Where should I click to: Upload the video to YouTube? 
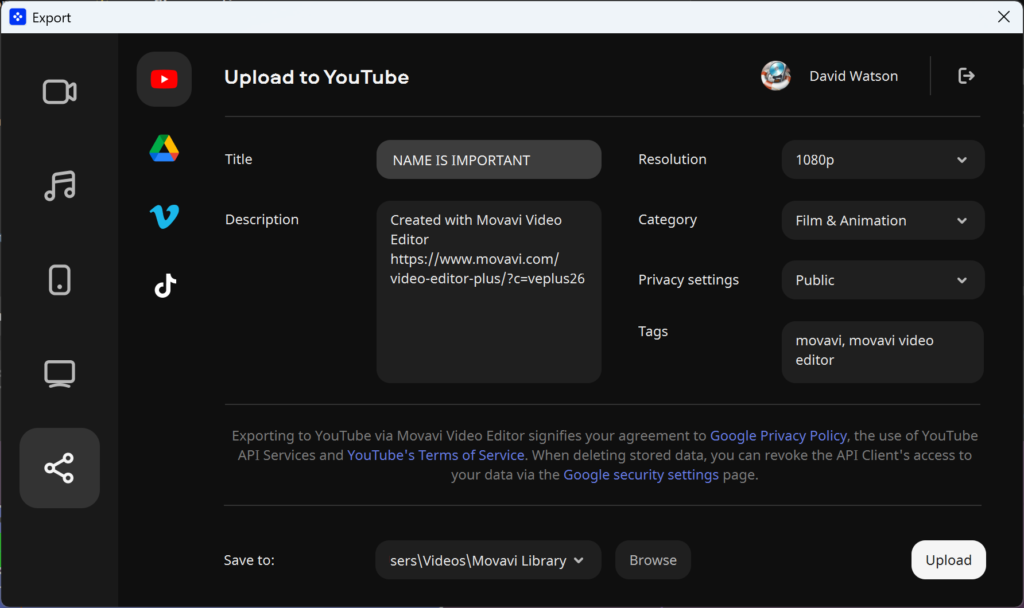pyautogui.click(x=947, y=560)
